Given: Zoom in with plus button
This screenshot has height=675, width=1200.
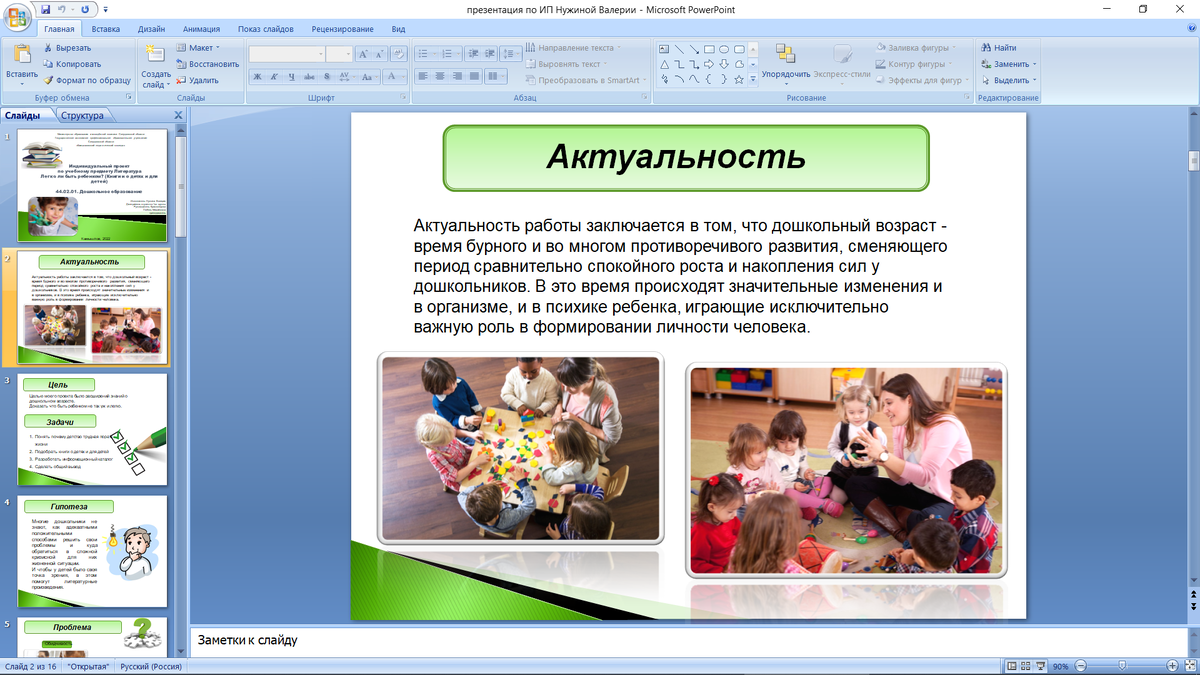Looking at the screenshot, I should [x=1172, y=666].
